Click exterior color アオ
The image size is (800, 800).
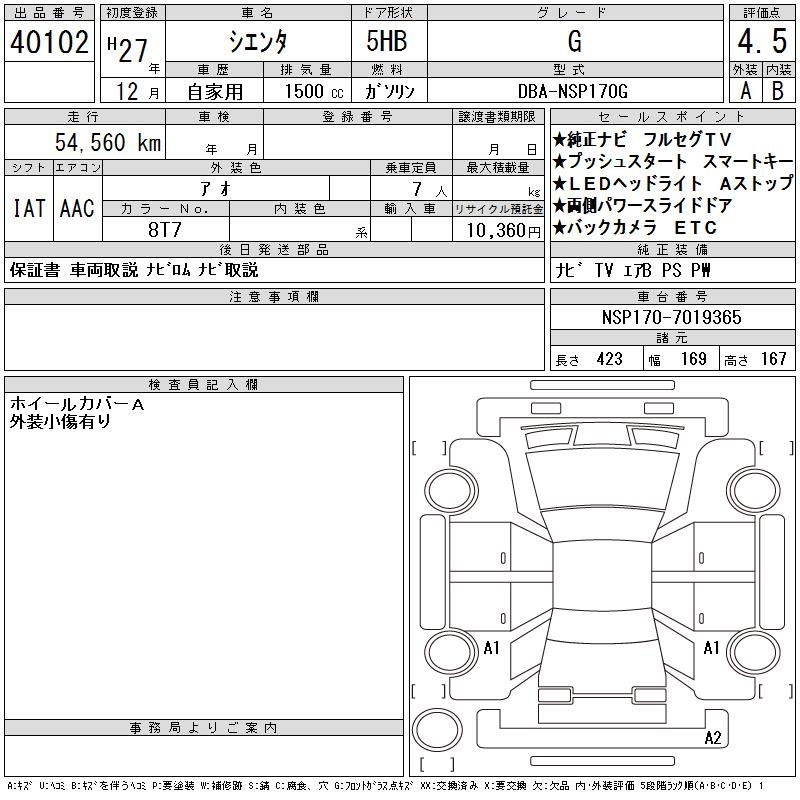pyautogui.click(x=216, y=189)
